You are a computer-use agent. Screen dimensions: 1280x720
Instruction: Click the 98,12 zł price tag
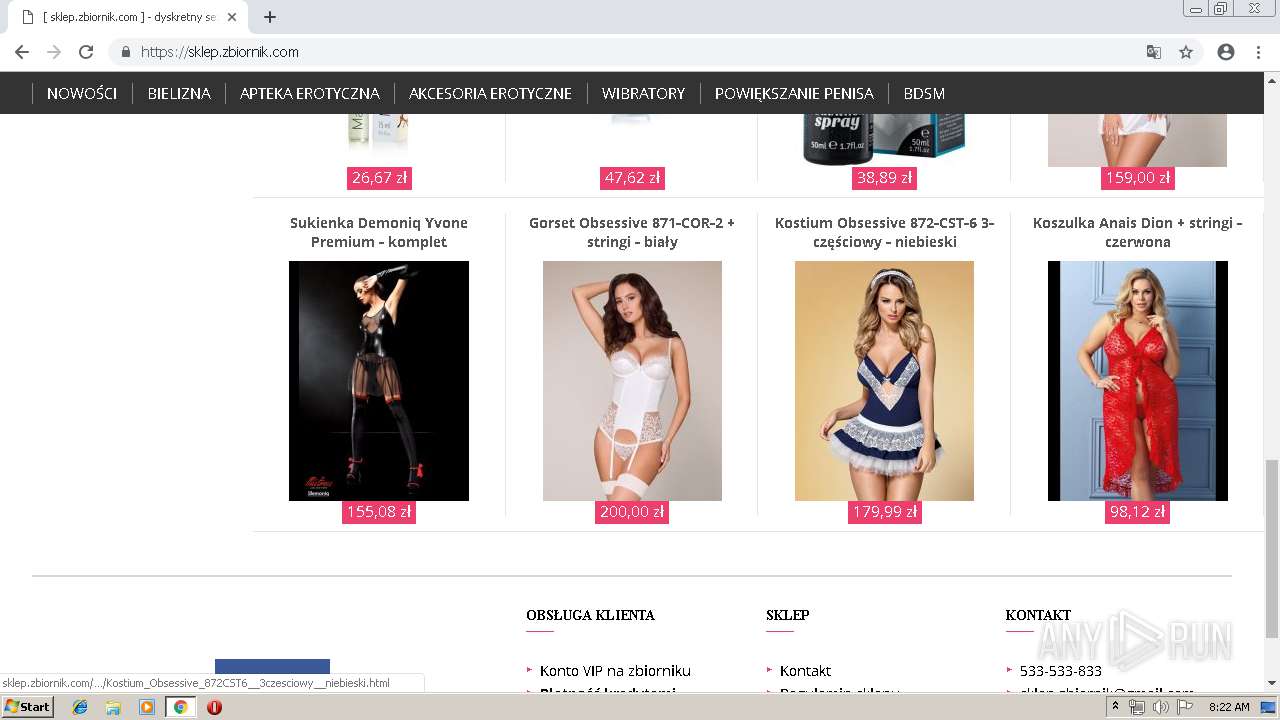[1137, 512]
